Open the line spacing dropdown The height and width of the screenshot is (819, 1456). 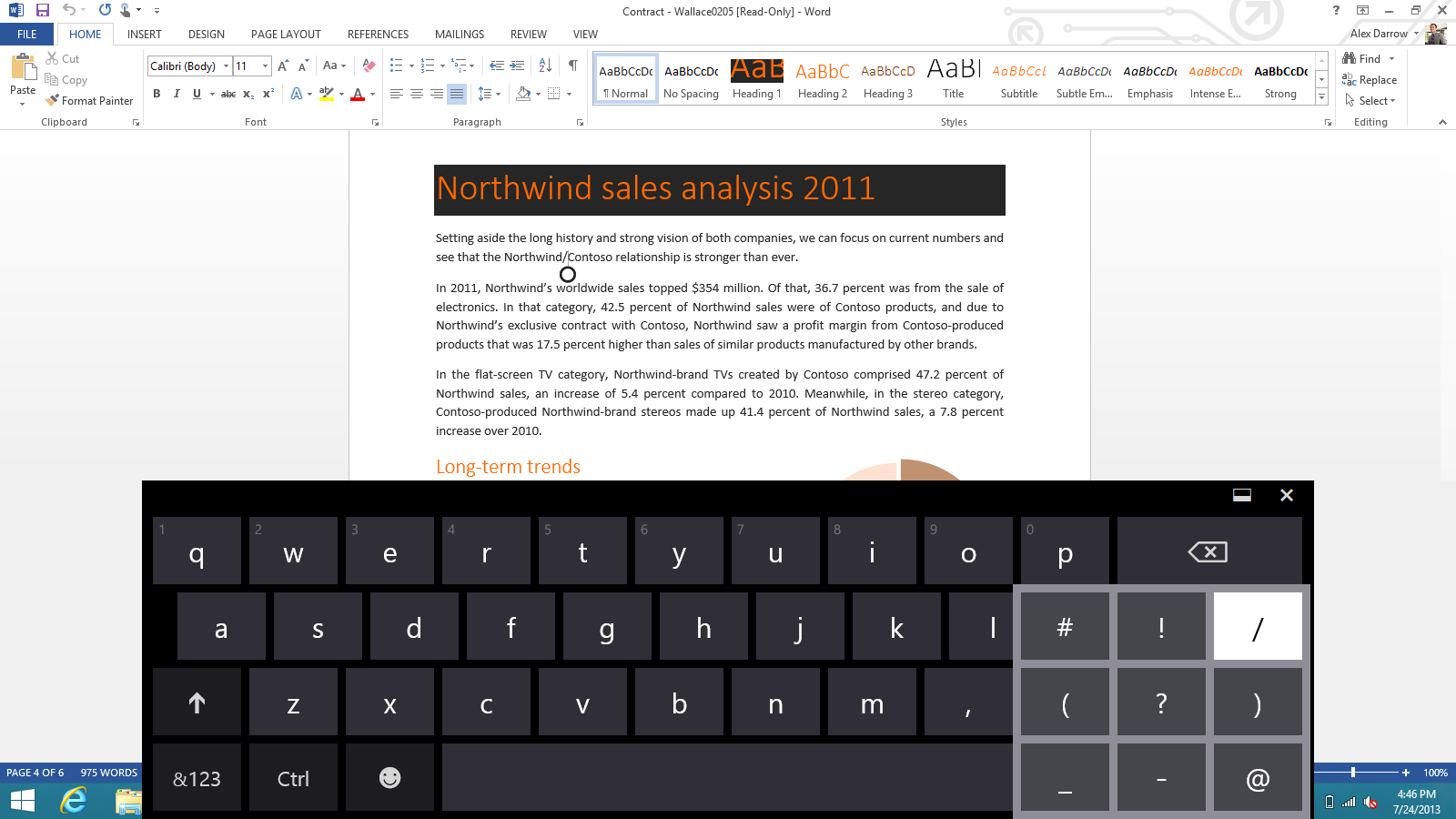[489, 94]
